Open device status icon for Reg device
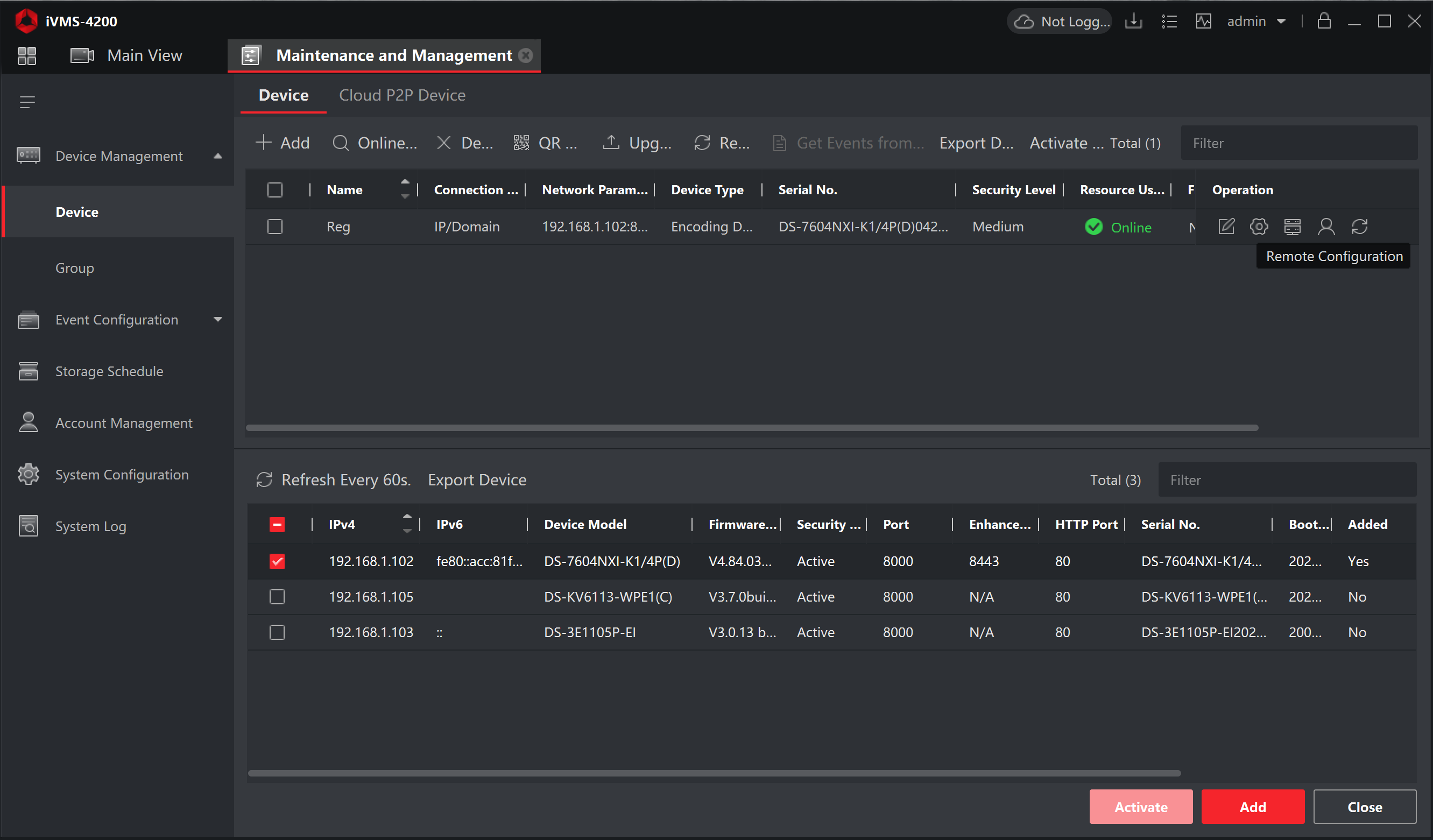Viewport: 1433px width, 840px height. [1293, 227]
